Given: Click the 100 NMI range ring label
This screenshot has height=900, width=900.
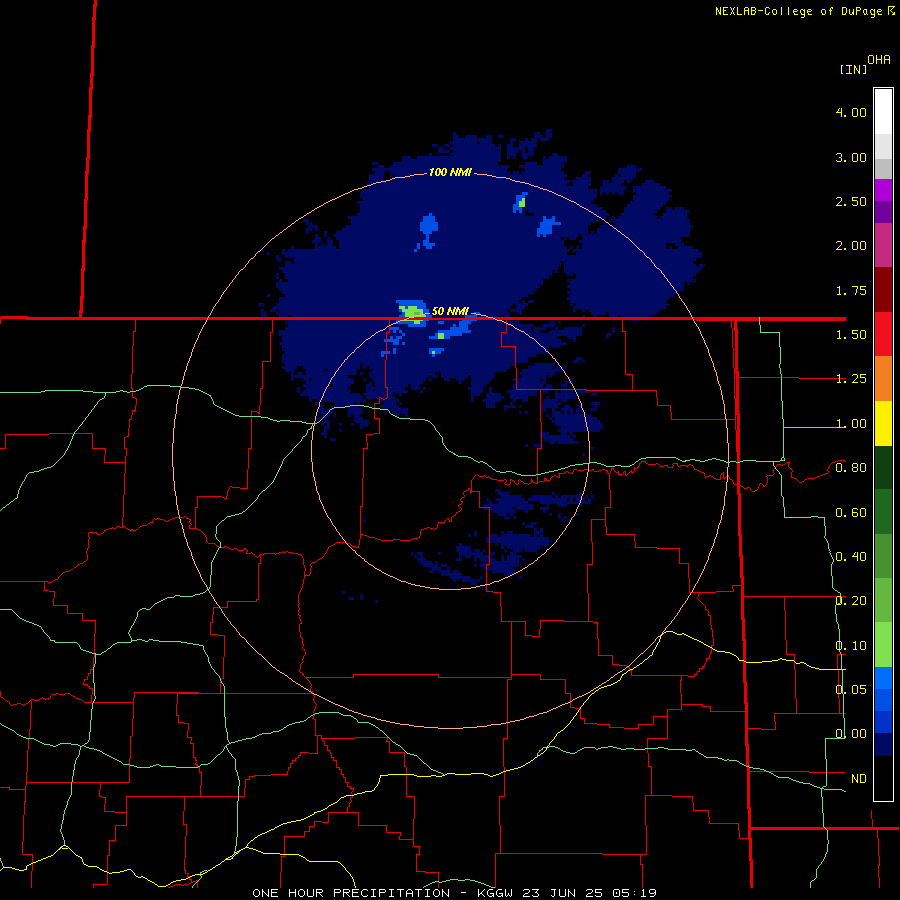Looking at the screenshot, I should click(x=450, y=172).
